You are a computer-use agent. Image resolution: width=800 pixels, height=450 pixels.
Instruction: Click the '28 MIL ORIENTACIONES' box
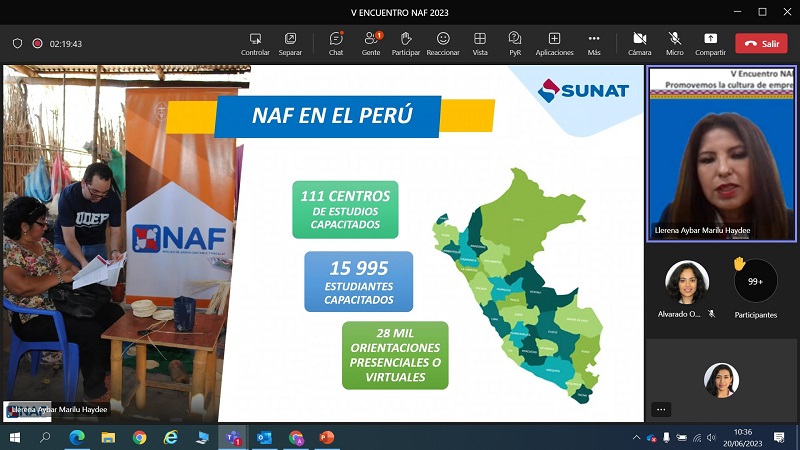click(395, 355)
